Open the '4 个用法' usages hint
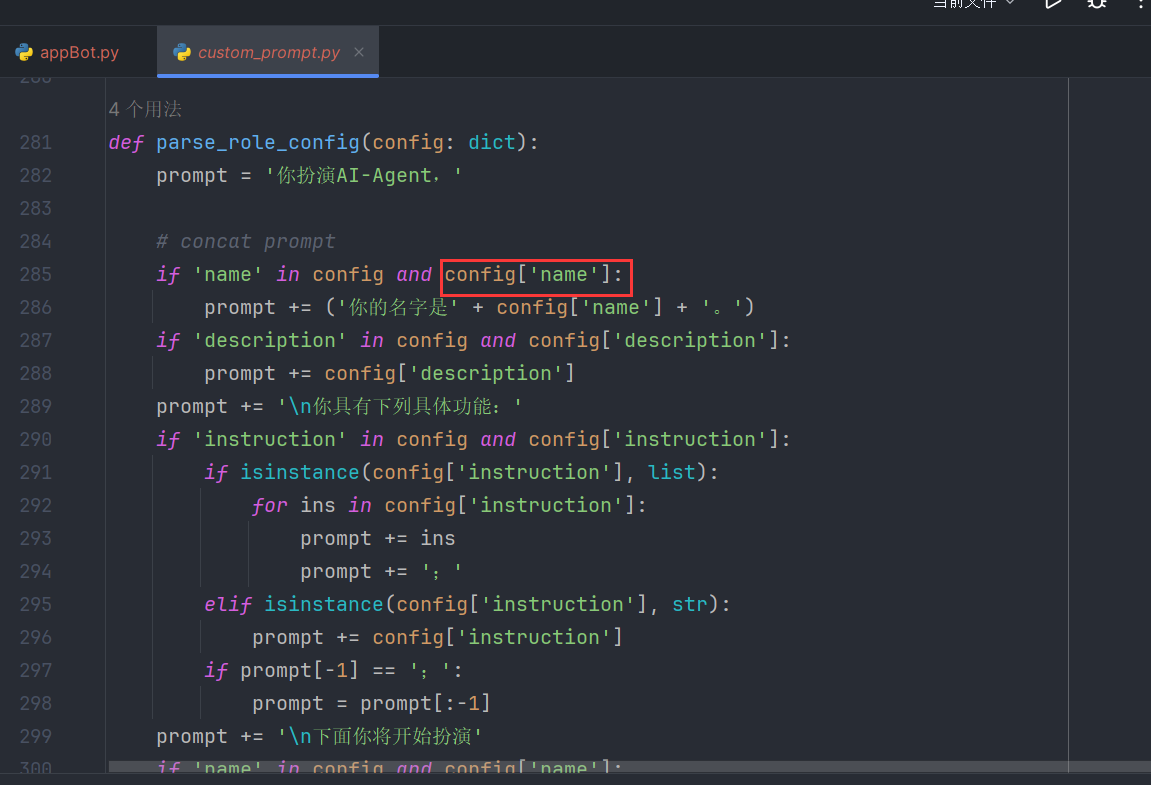The height and width of the screenshot is (785, 1151). click(x=145, y=109)
